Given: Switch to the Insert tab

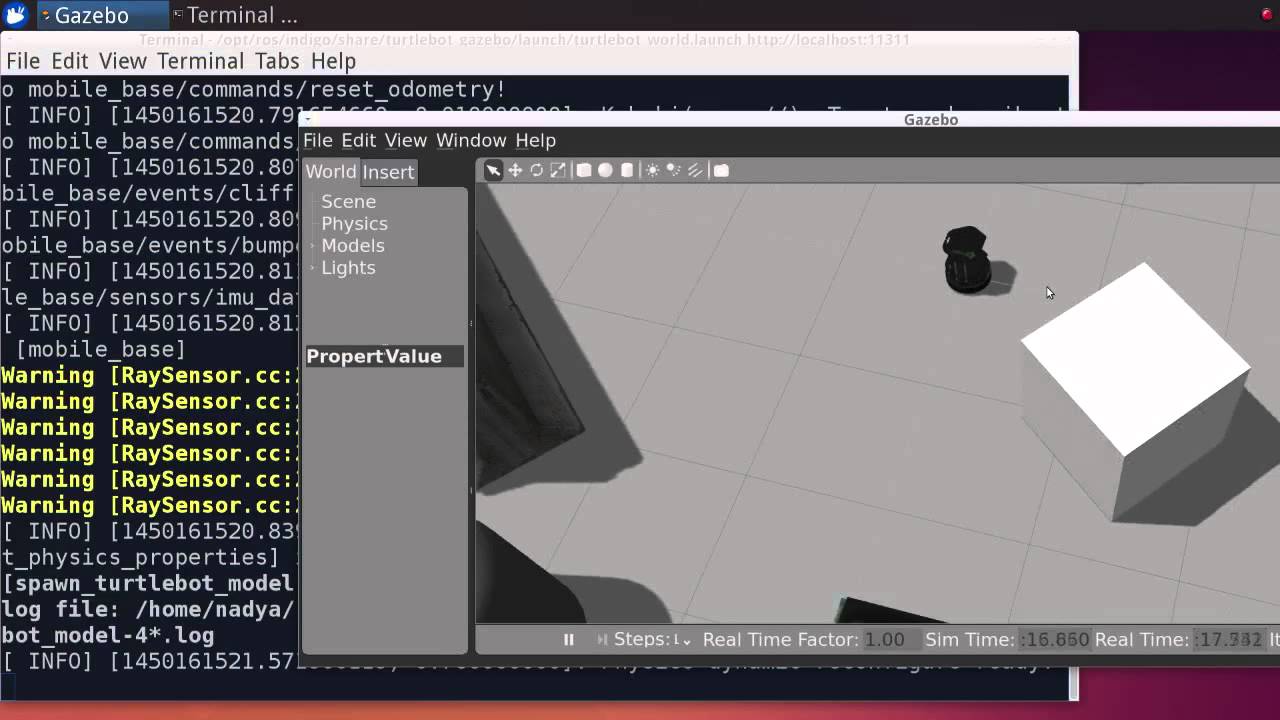Looking at the screenshot, I should tap(388, 172).
